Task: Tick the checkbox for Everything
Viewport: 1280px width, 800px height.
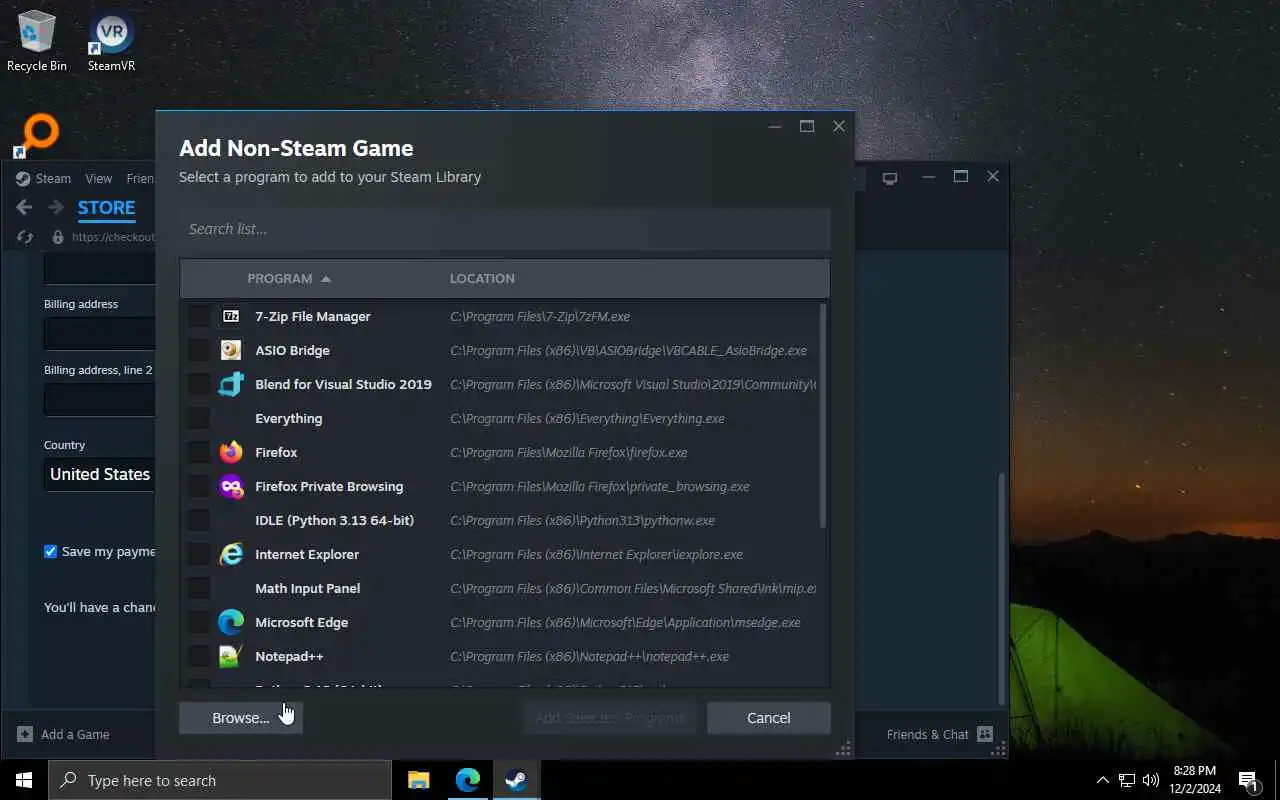Action: point(199,418)
